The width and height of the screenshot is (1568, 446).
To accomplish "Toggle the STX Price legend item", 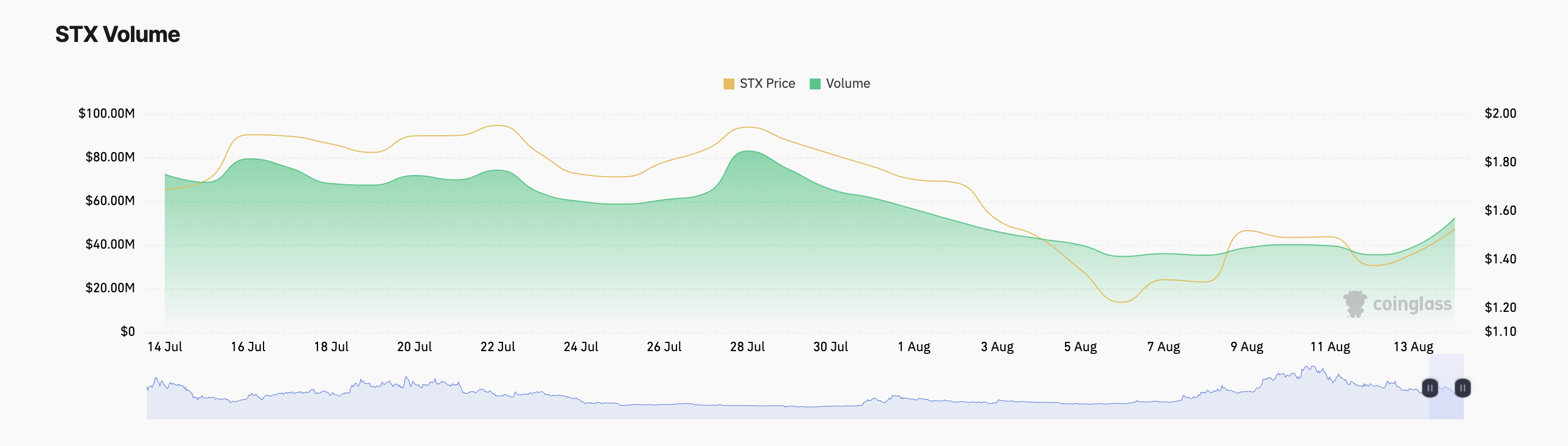I will (758, 83).
